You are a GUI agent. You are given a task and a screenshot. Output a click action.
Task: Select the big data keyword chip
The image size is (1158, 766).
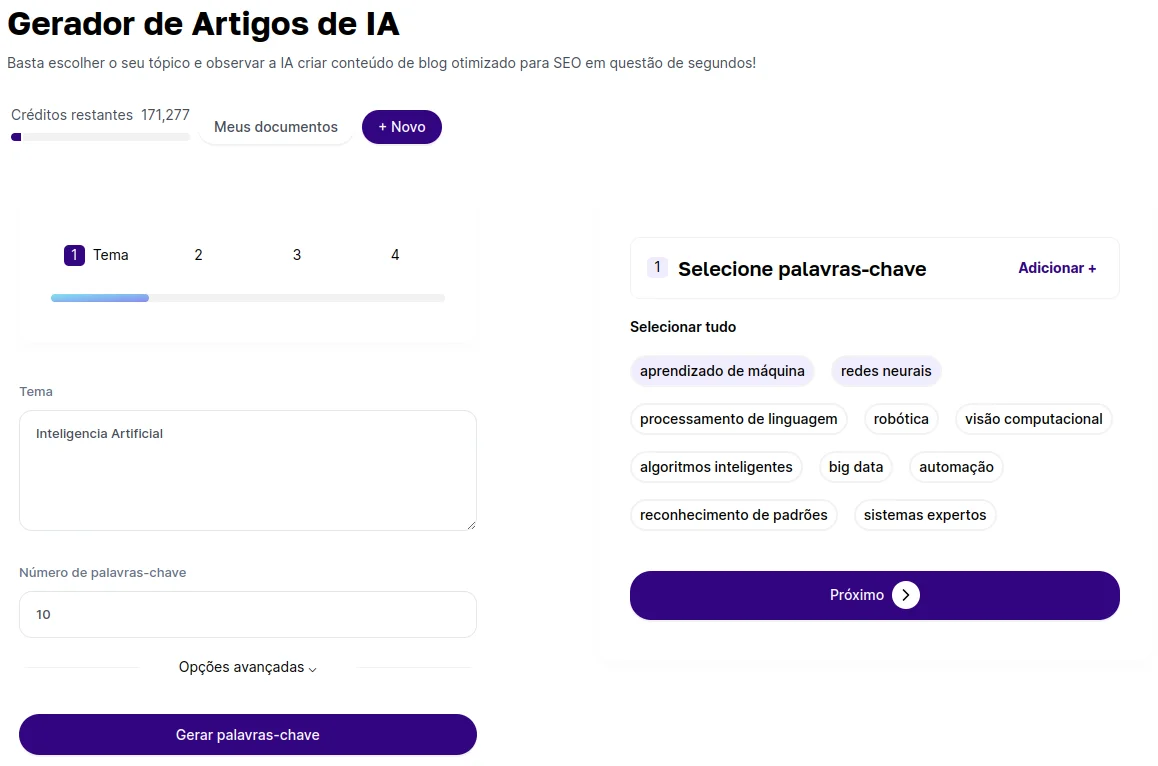pyautogui.click(x=856, y=467)
